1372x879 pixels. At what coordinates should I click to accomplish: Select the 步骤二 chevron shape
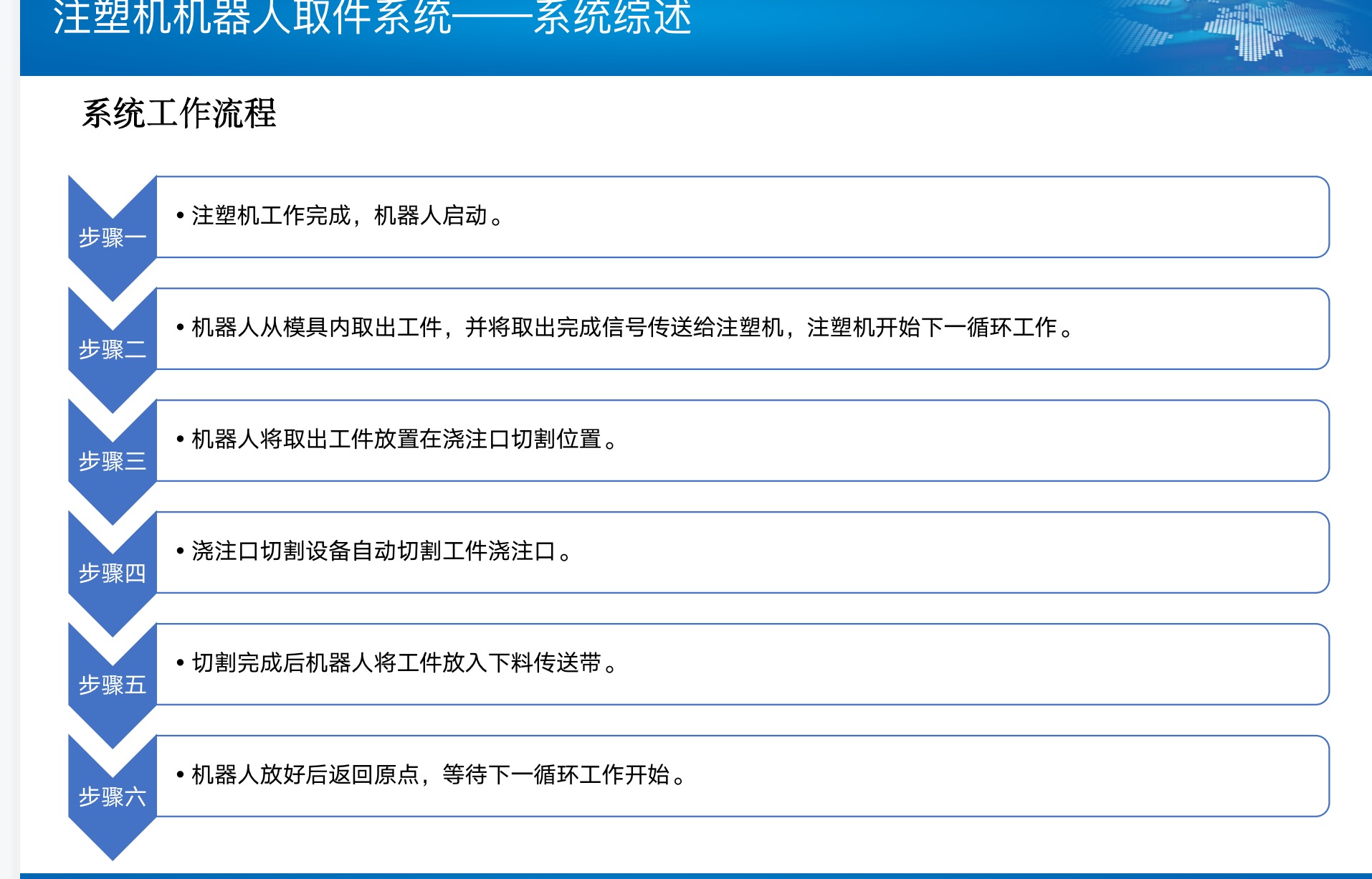(112, 350)
